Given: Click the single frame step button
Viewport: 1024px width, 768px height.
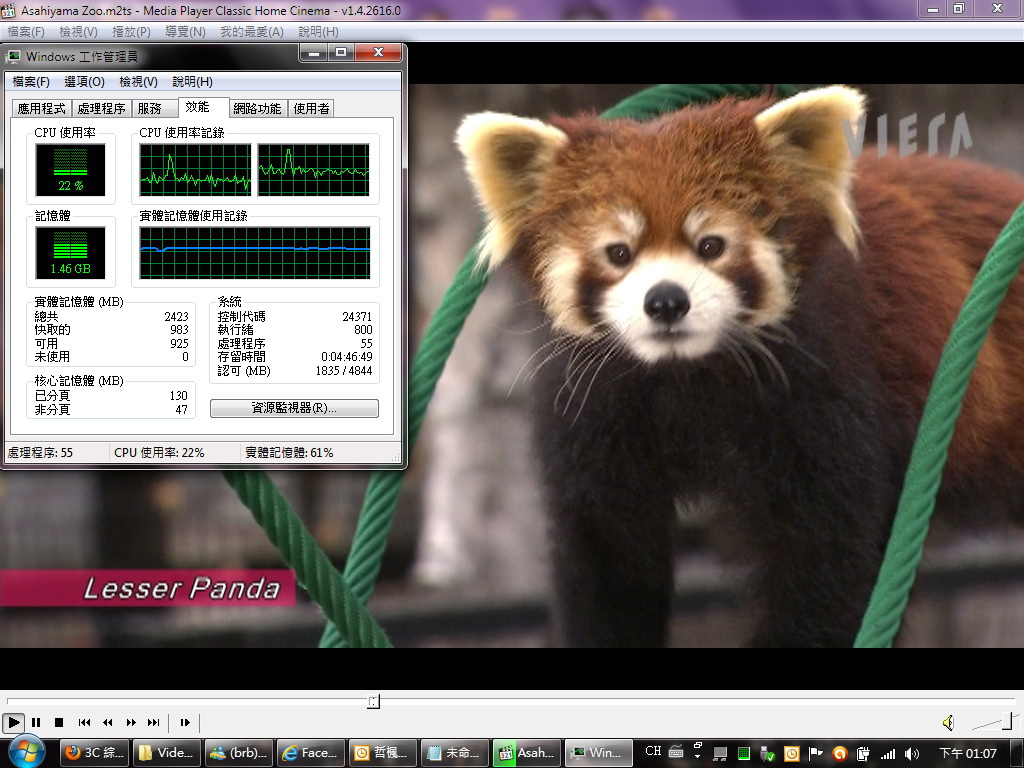Looking at the screenshot, I should pyautogui.click(x=185, y=722).
